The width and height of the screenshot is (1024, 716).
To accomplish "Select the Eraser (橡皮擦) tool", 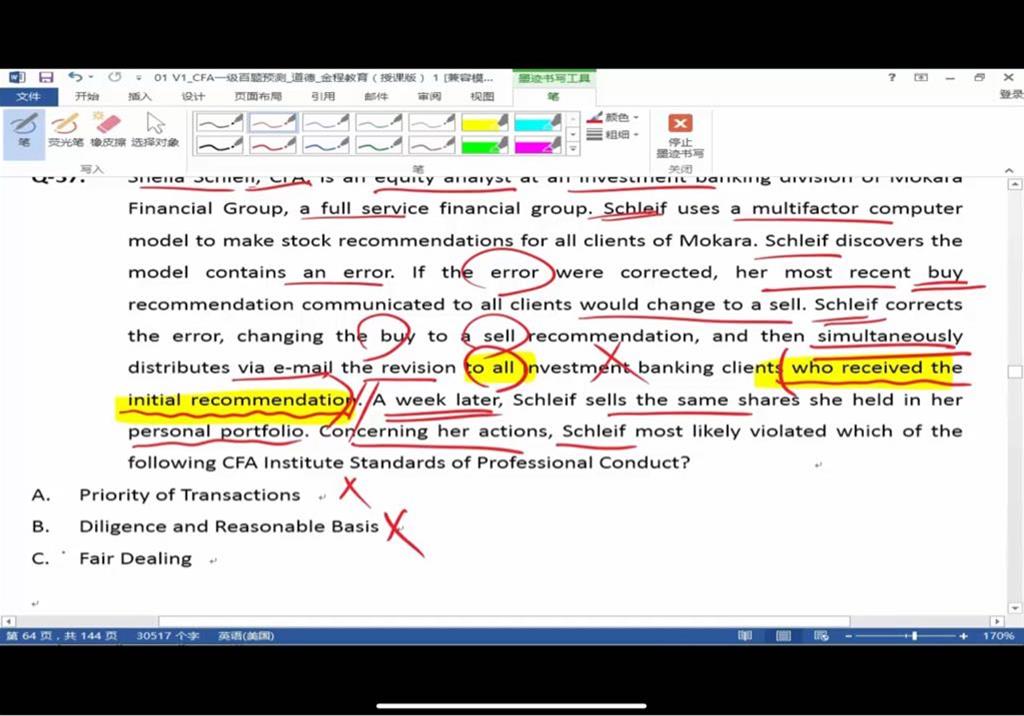I will pos(108,130).
